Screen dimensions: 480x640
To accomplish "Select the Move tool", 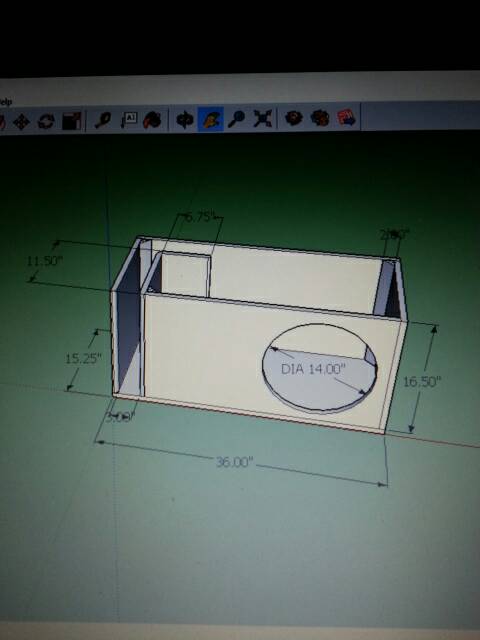I will click(21, 121).
